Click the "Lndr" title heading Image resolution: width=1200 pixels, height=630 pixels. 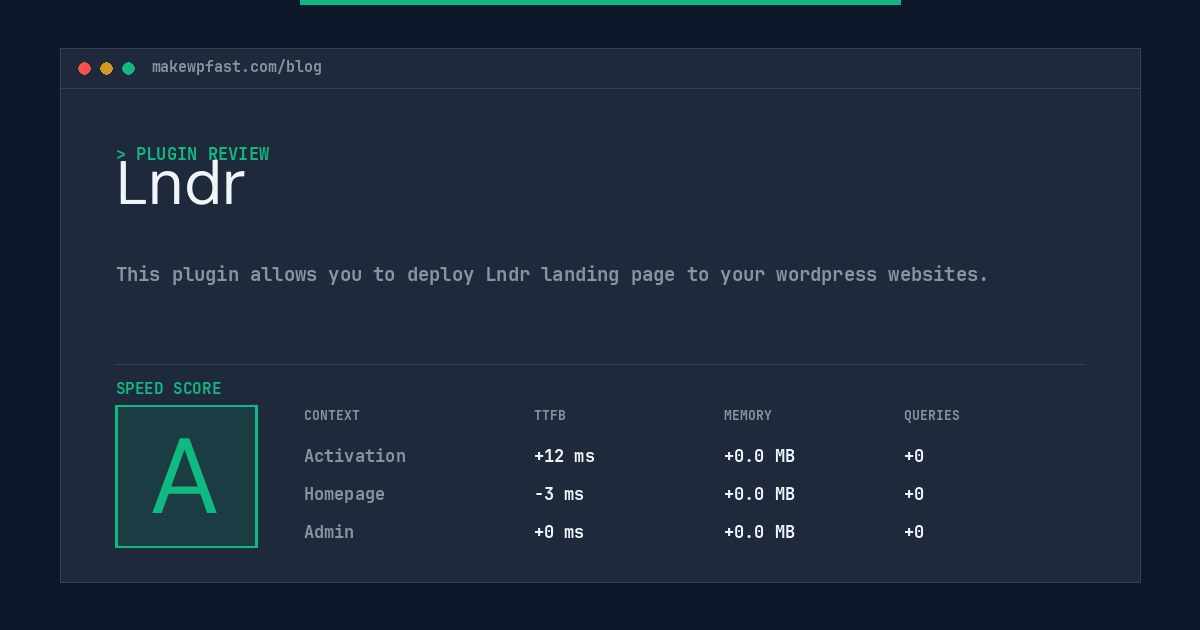tap(180, 184)
